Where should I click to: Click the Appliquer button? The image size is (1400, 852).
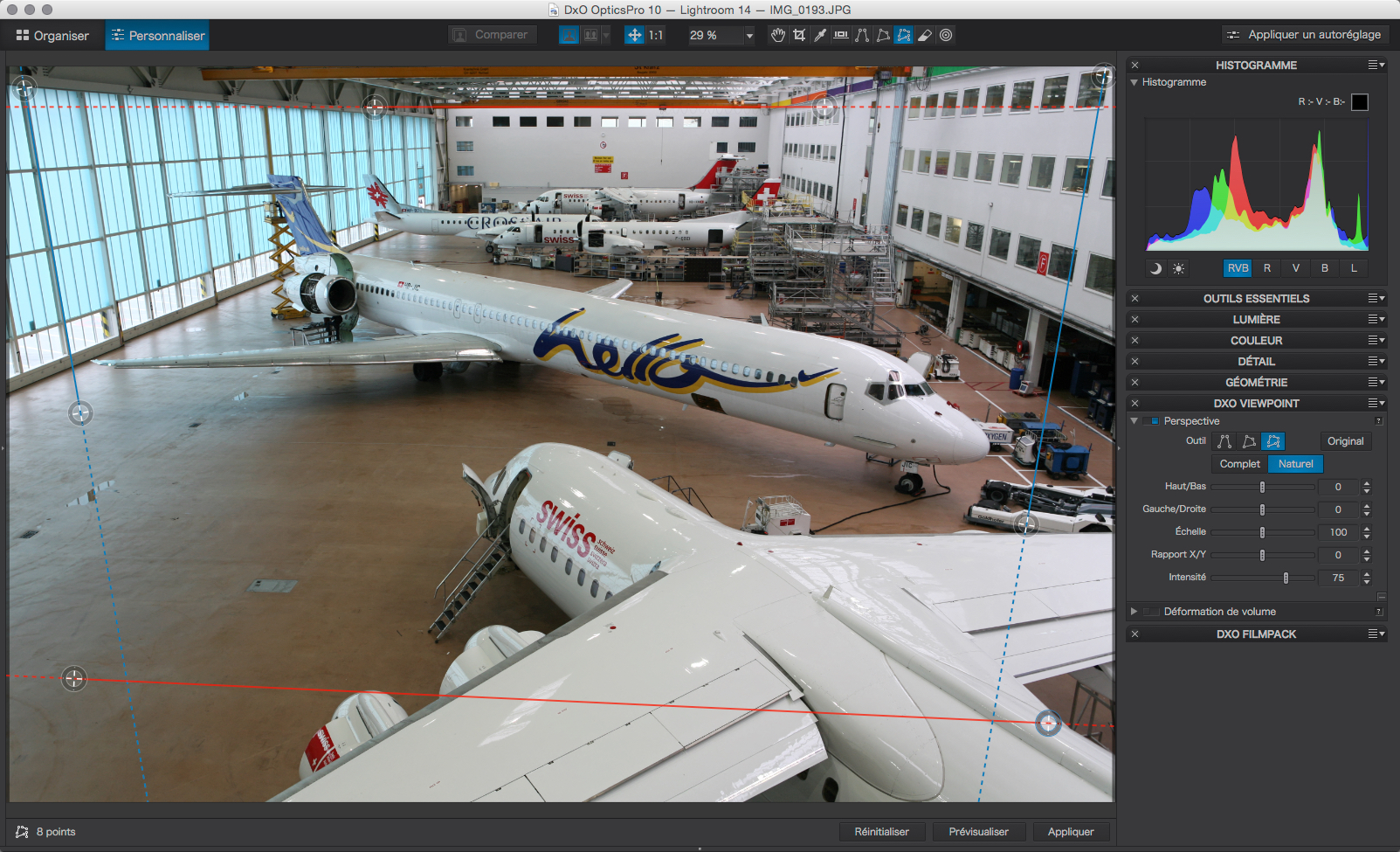coord(1071,832)
